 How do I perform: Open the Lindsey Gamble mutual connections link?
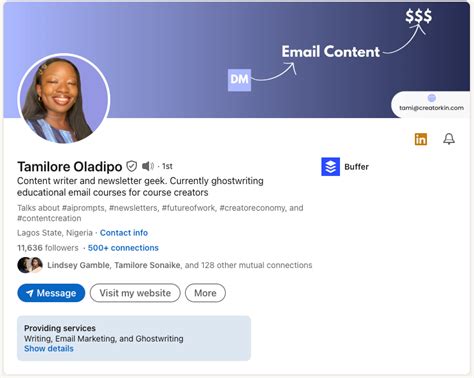pos(180,265)
